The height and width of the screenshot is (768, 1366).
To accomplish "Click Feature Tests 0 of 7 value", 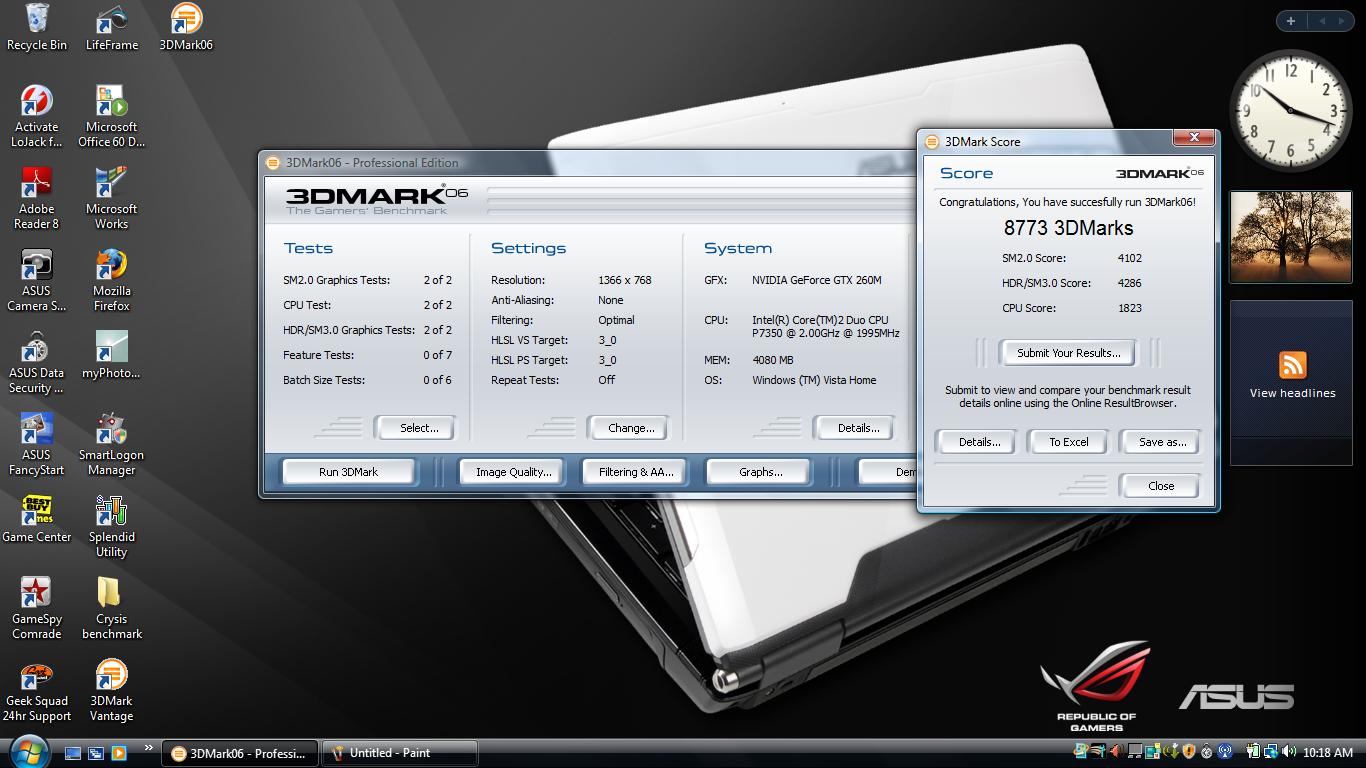I will click(437, 355).
